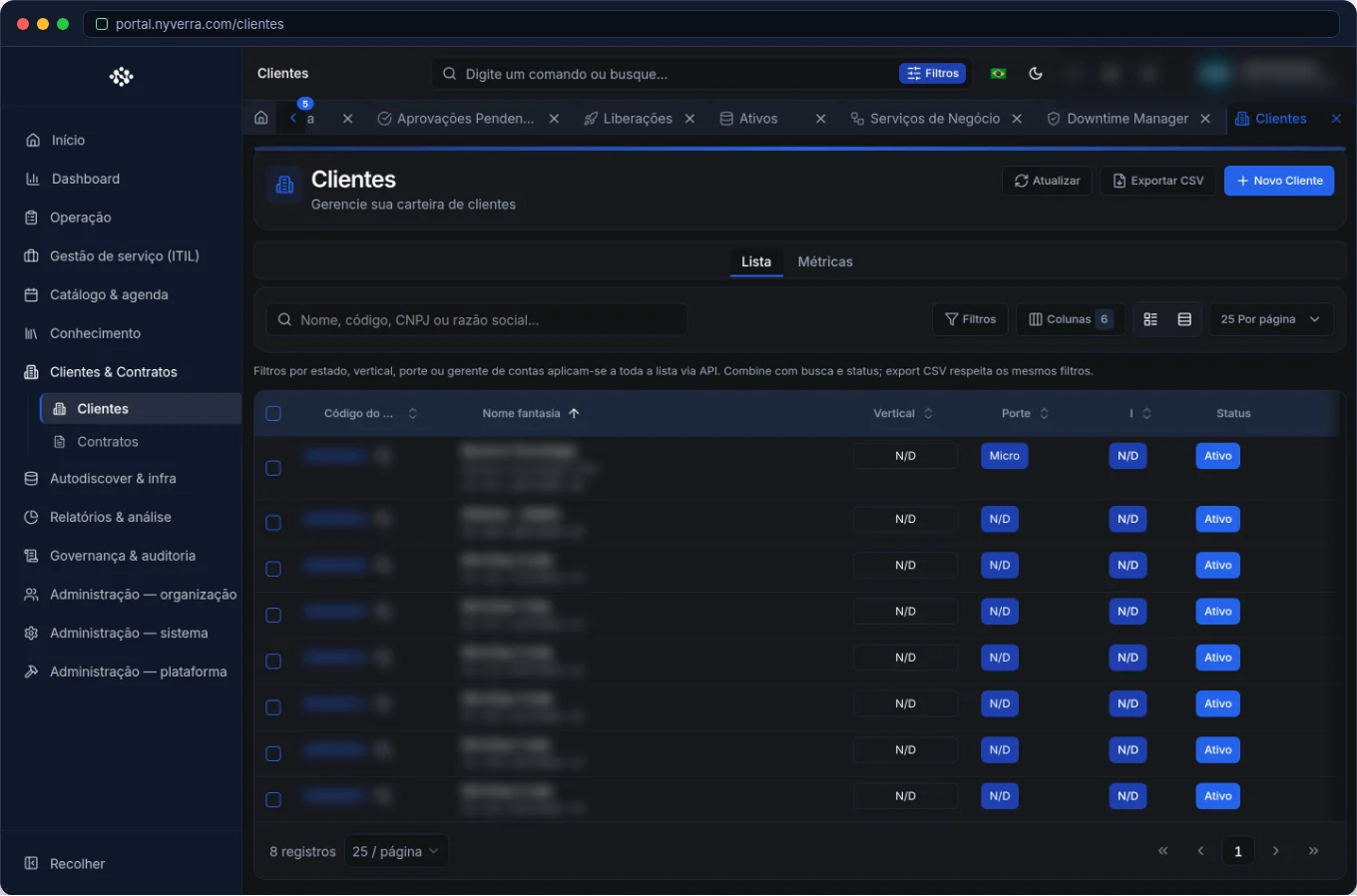Collapse sidebar with Recolher

pyautogui.click(x=65, y=863)
